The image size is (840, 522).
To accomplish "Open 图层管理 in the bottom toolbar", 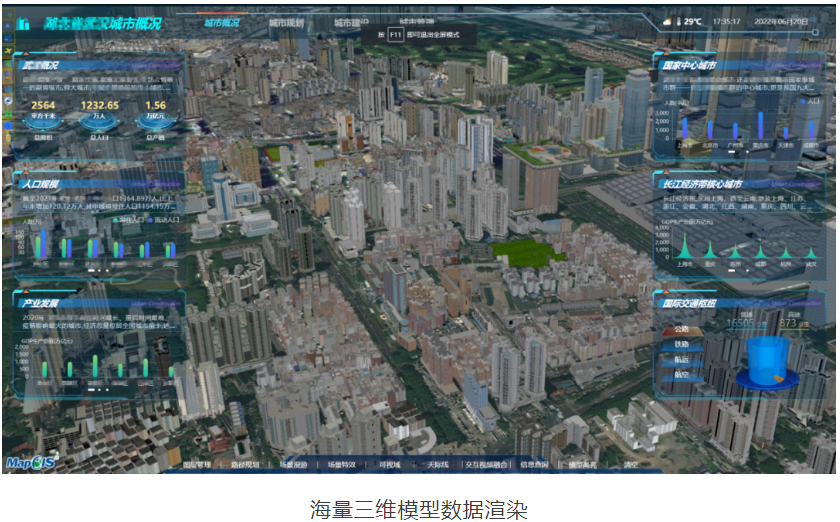I will point(196,465).
